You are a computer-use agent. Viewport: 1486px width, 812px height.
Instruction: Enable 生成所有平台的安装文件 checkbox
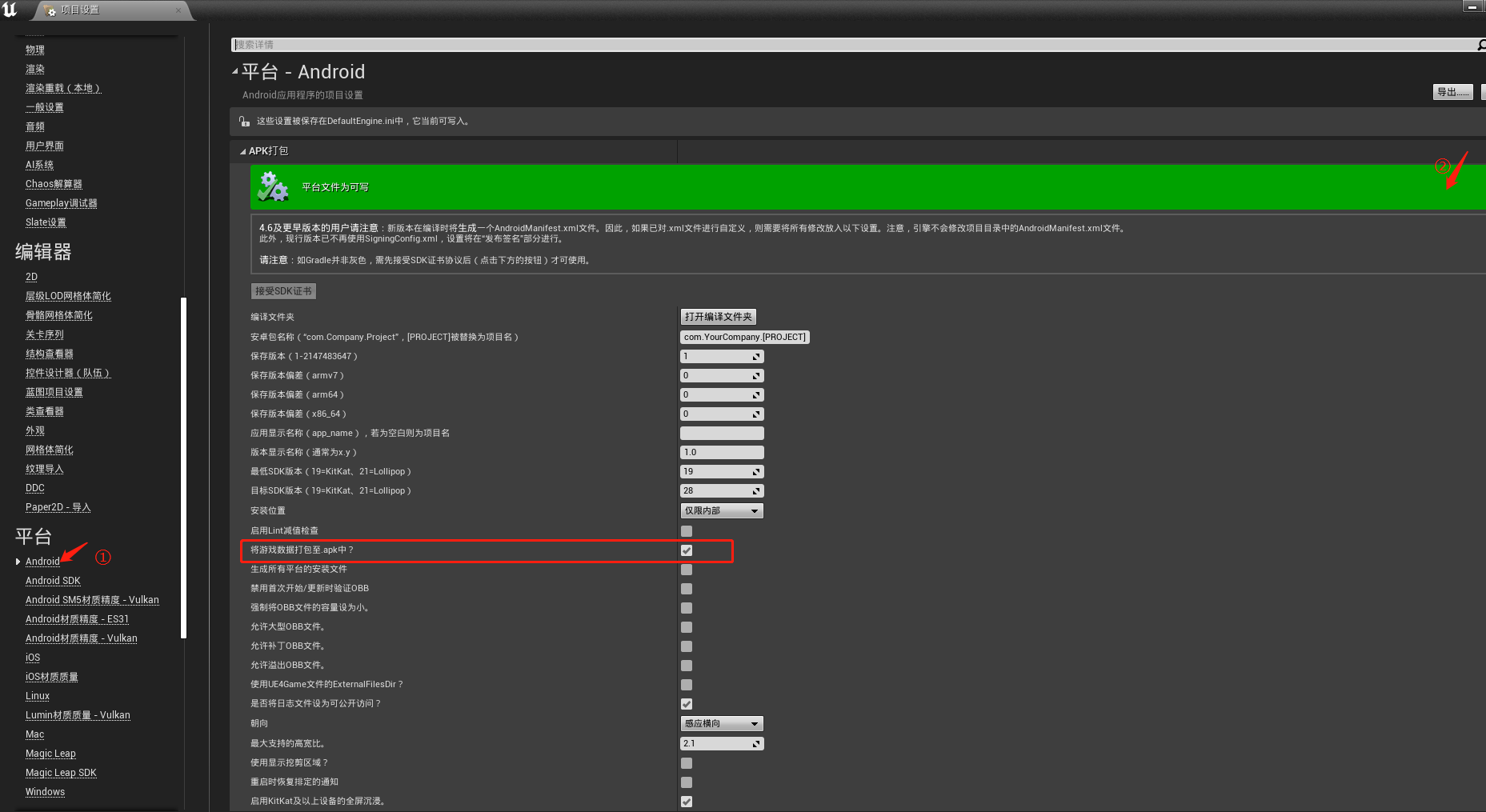pyautogui.click(x=687, y=570)
